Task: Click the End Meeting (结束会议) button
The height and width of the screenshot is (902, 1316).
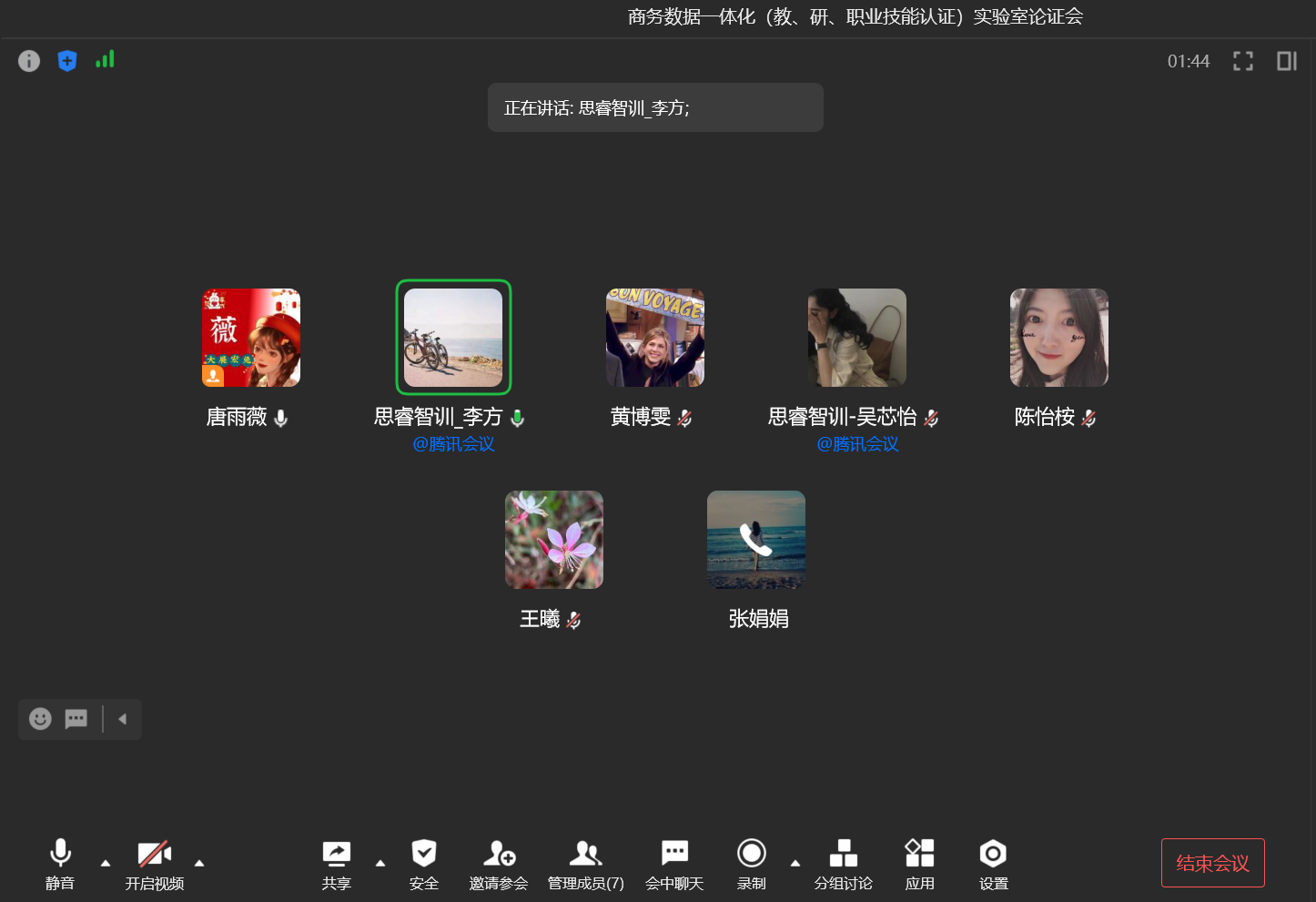Action: click(x=1212, y=863)
